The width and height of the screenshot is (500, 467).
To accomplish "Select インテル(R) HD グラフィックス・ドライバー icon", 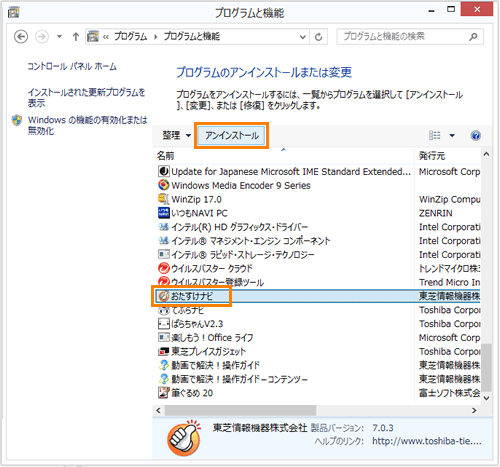I will click(163, 227).
